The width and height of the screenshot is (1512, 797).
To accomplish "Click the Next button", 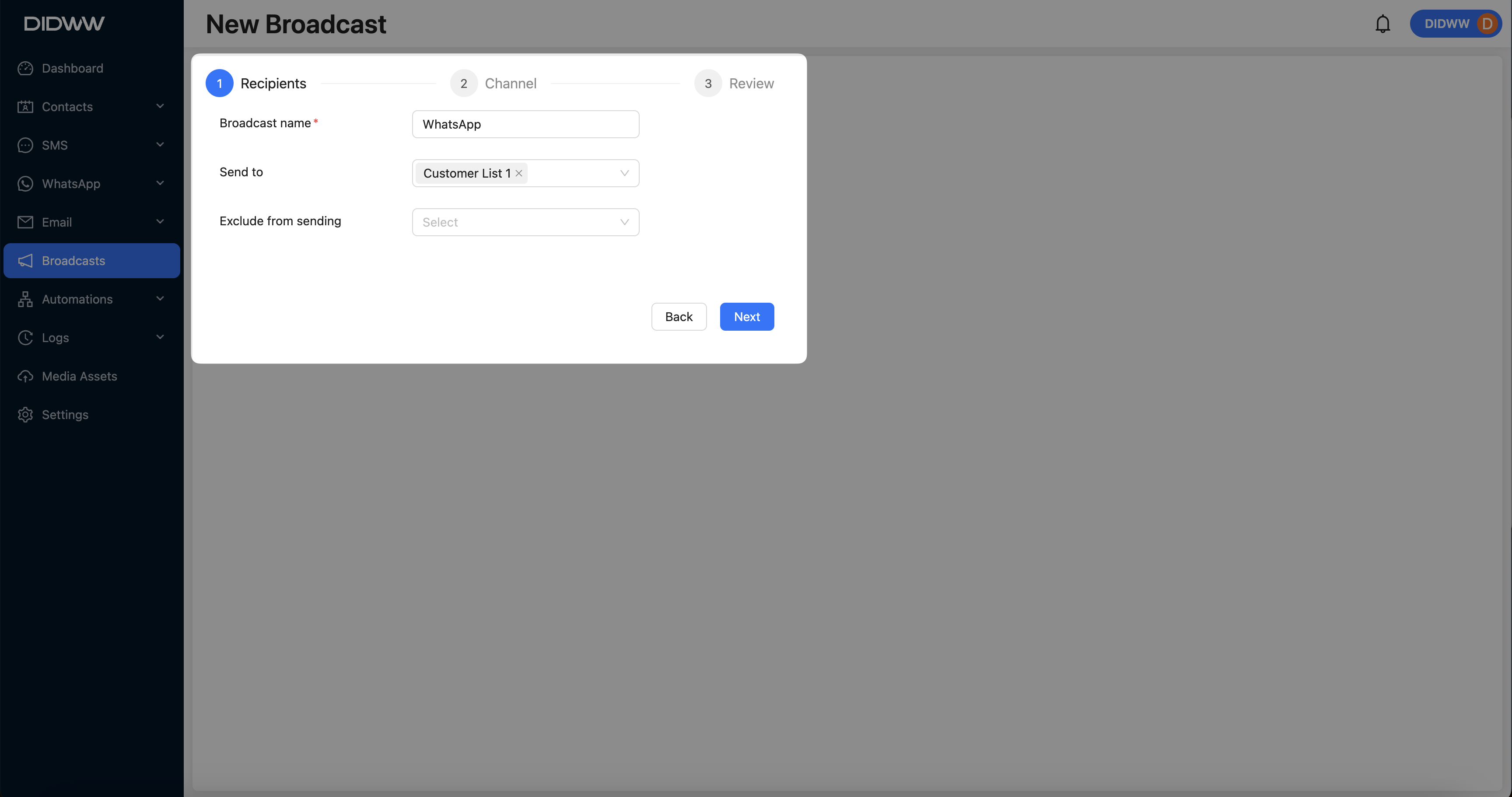I will point(747,317).
